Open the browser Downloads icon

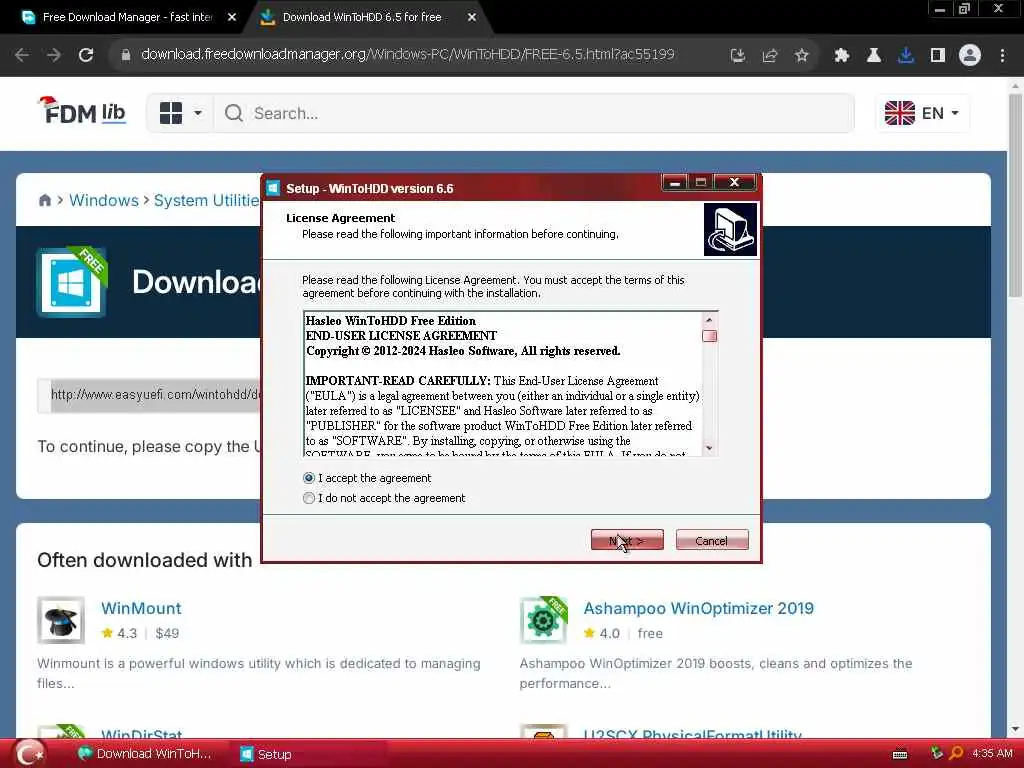point(906,56)
